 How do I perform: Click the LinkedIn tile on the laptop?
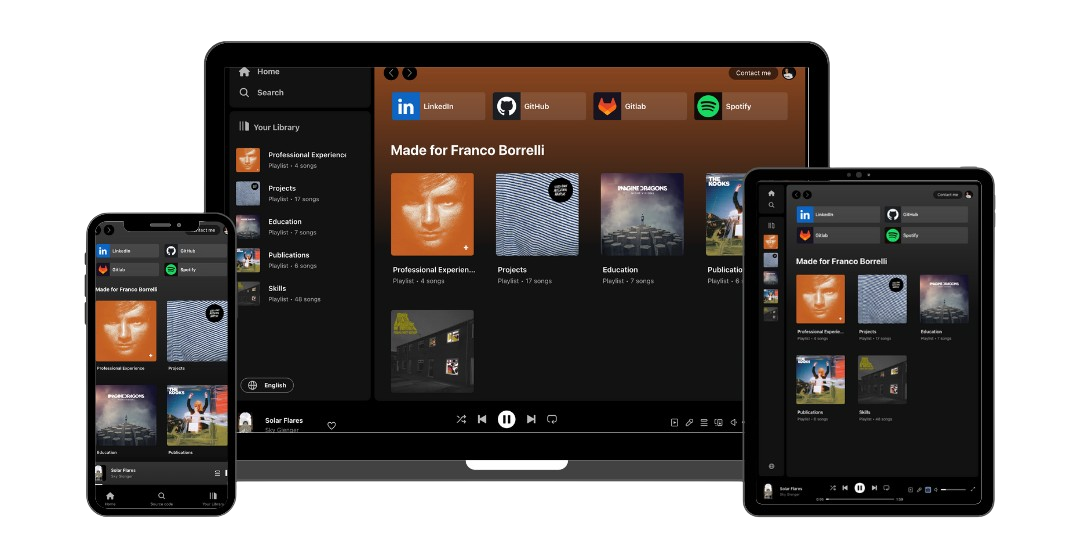point(438,106)
